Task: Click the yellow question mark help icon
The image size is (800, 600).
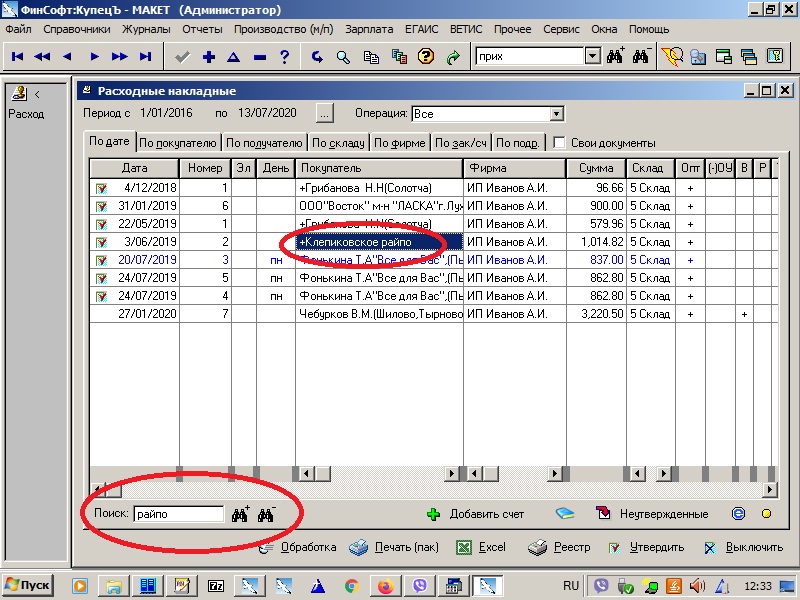Action: pos(425,57)
